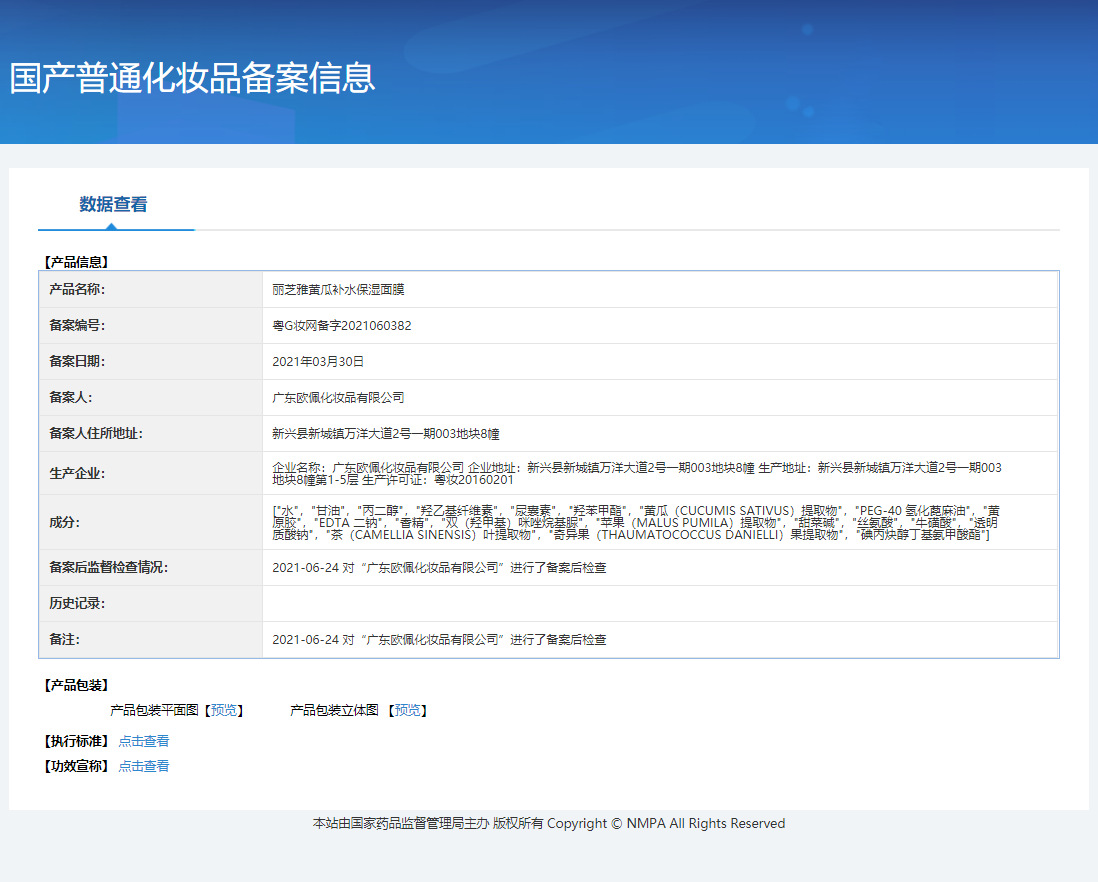Screen dimensions: 1098x882
Task: Open 点击查看 link for 功效宣称
Action: coord(144,766)
